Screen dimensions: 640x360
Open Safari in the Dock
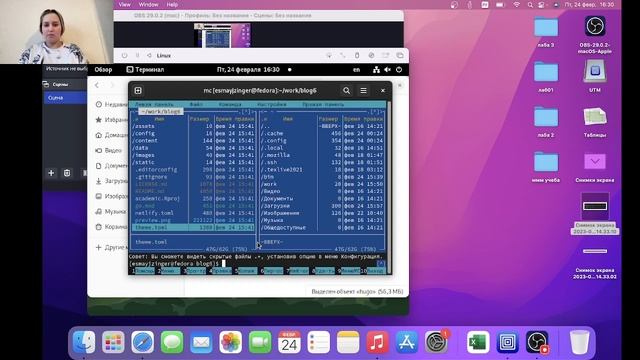tap(142, 342)
